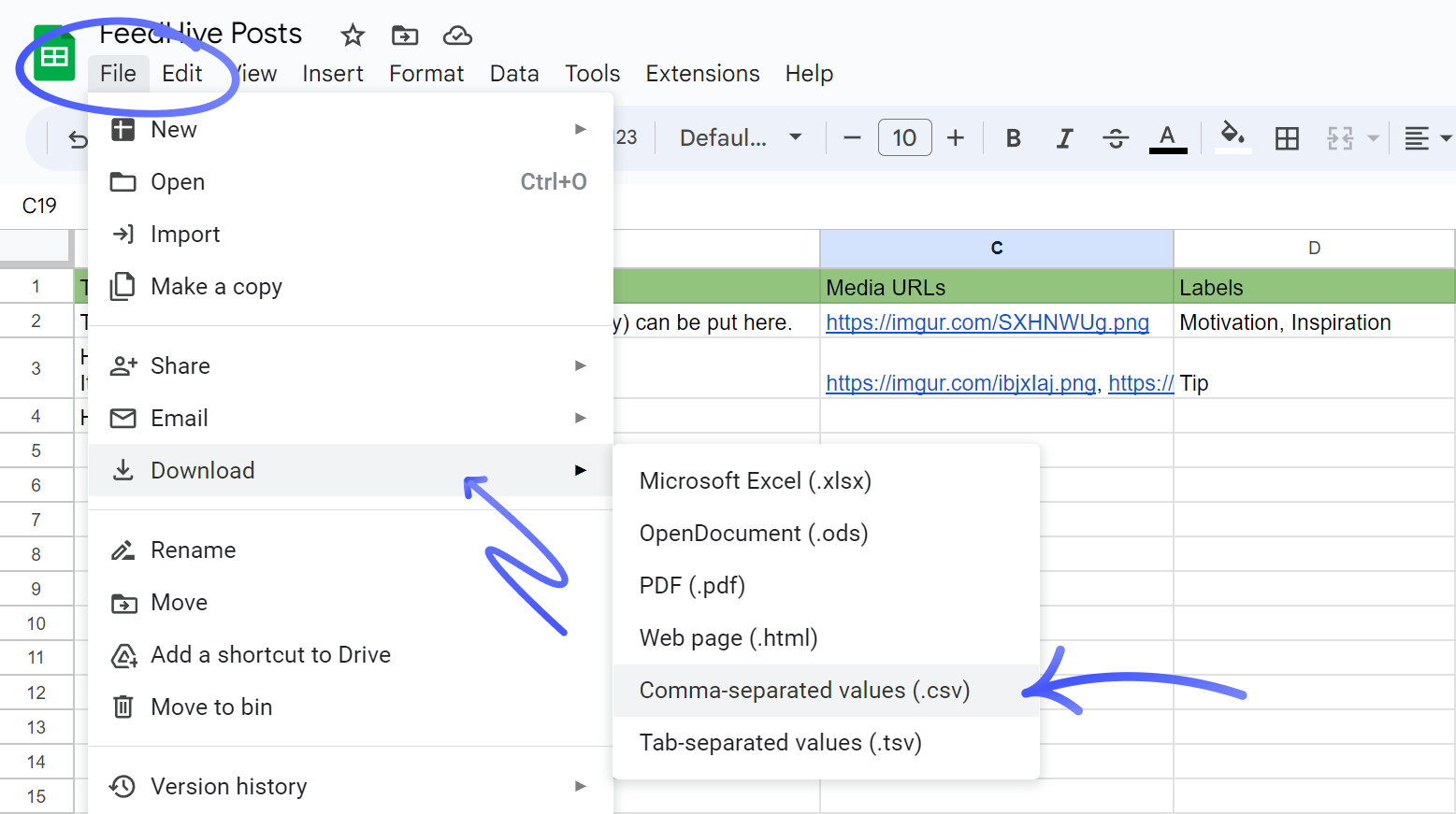
Task: Toggle strikethrough formatting
Action: [1115, 138]
